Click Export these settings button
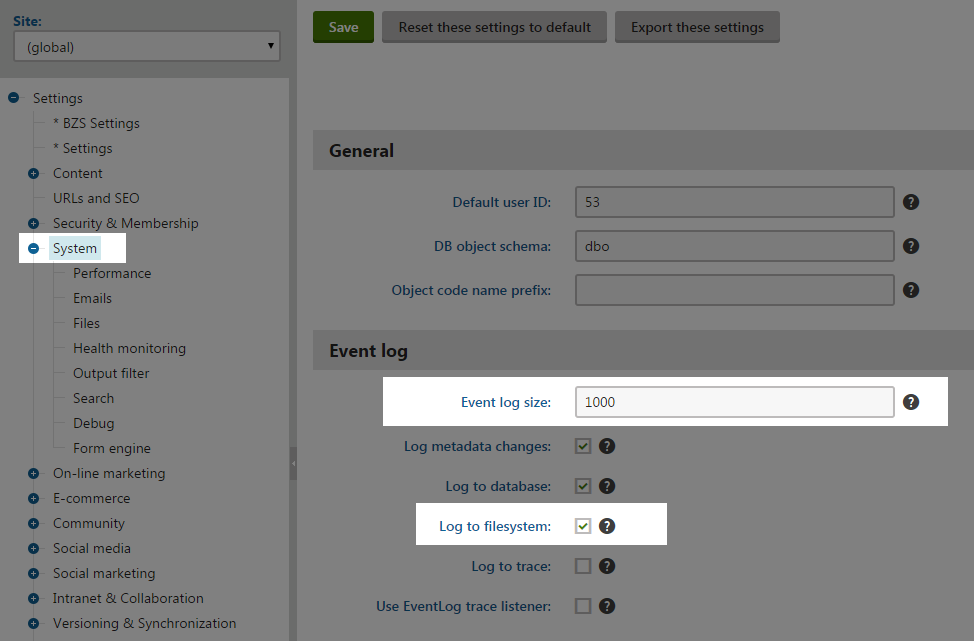This screenshot has height=641, width=974. (697, 27)
